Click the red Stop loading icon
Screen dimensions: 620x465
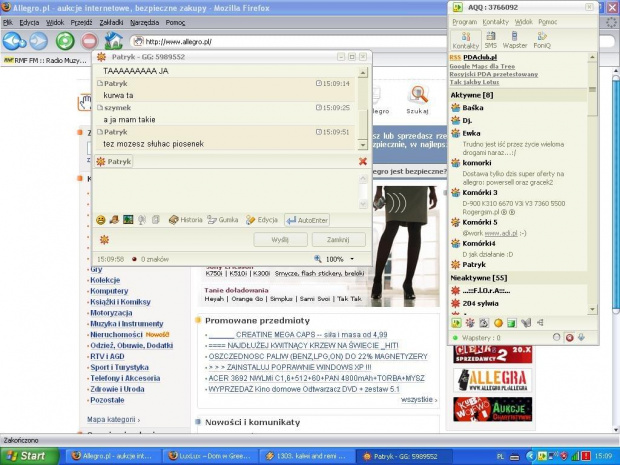coord(89,41)
